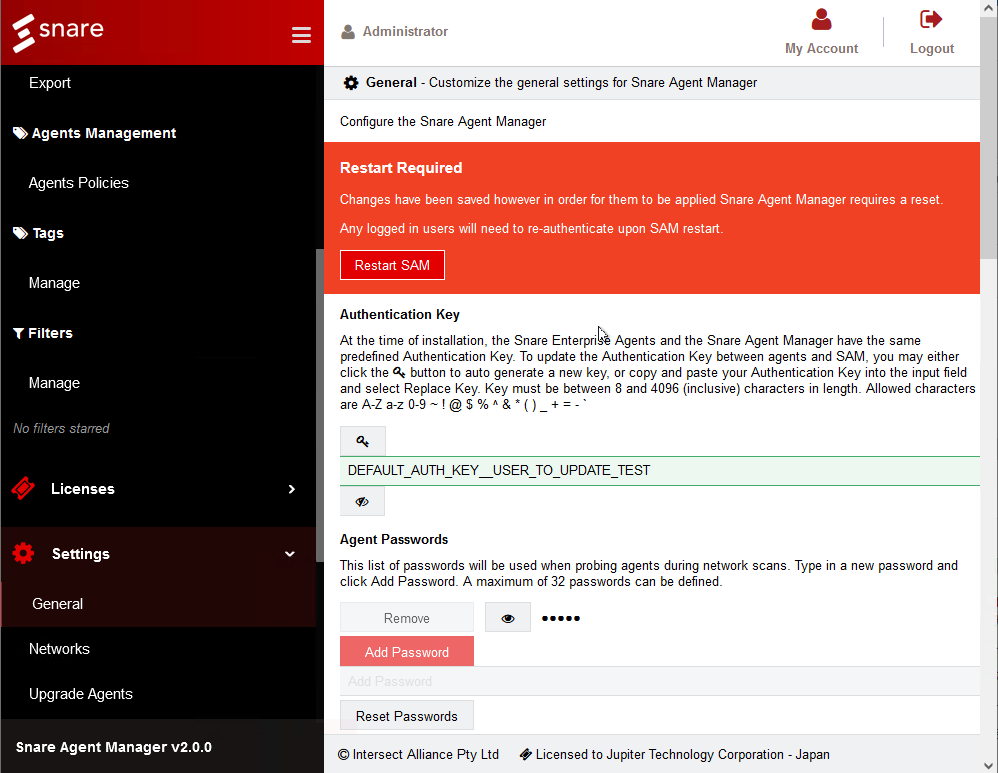Viewport: 998px width, 773px height.
Task: Click the main page scrollbar thumb
Action: pyautogui.click(x=988, y=139)
